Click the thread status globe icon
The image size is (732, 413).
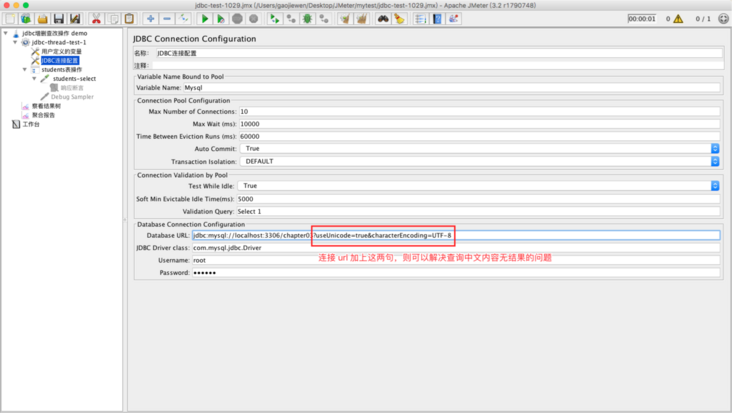pos(723,19)
